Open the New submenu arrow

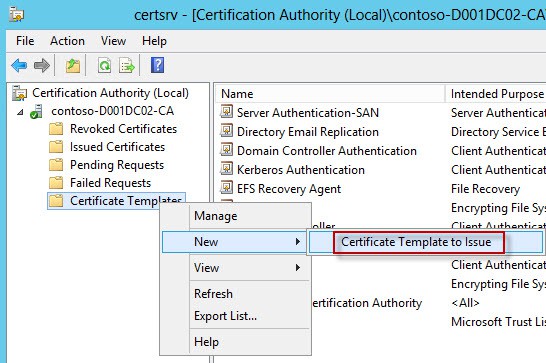coord(298,241)
